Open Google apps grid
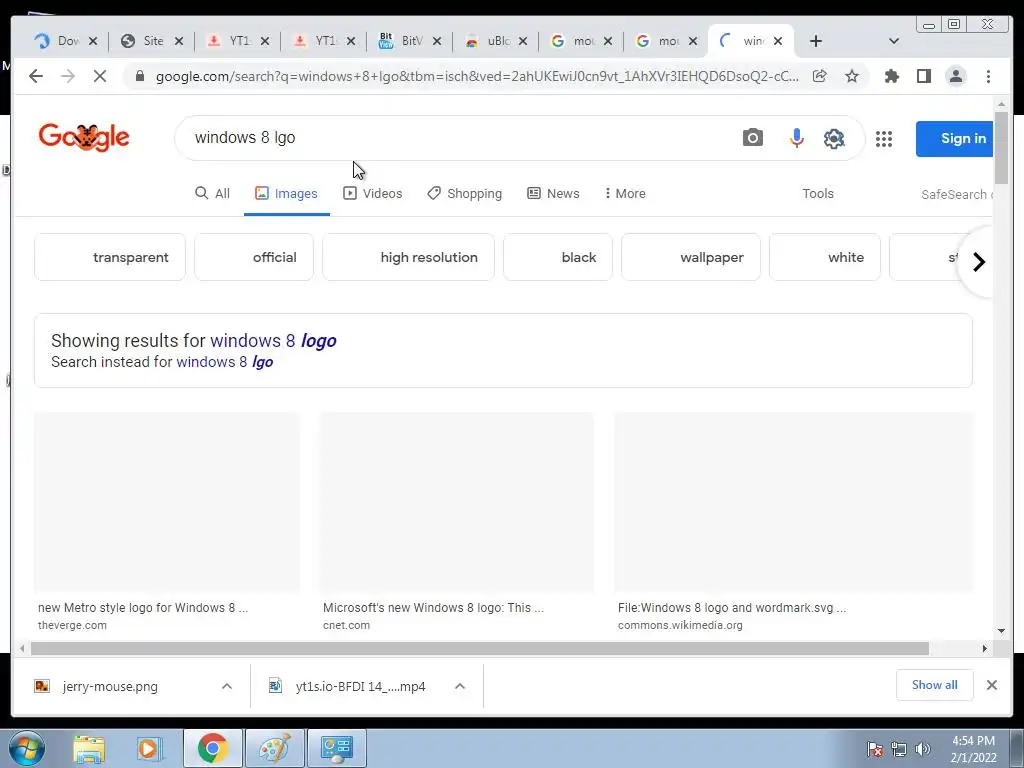The image size is (1024, 768). pos(884,138)
